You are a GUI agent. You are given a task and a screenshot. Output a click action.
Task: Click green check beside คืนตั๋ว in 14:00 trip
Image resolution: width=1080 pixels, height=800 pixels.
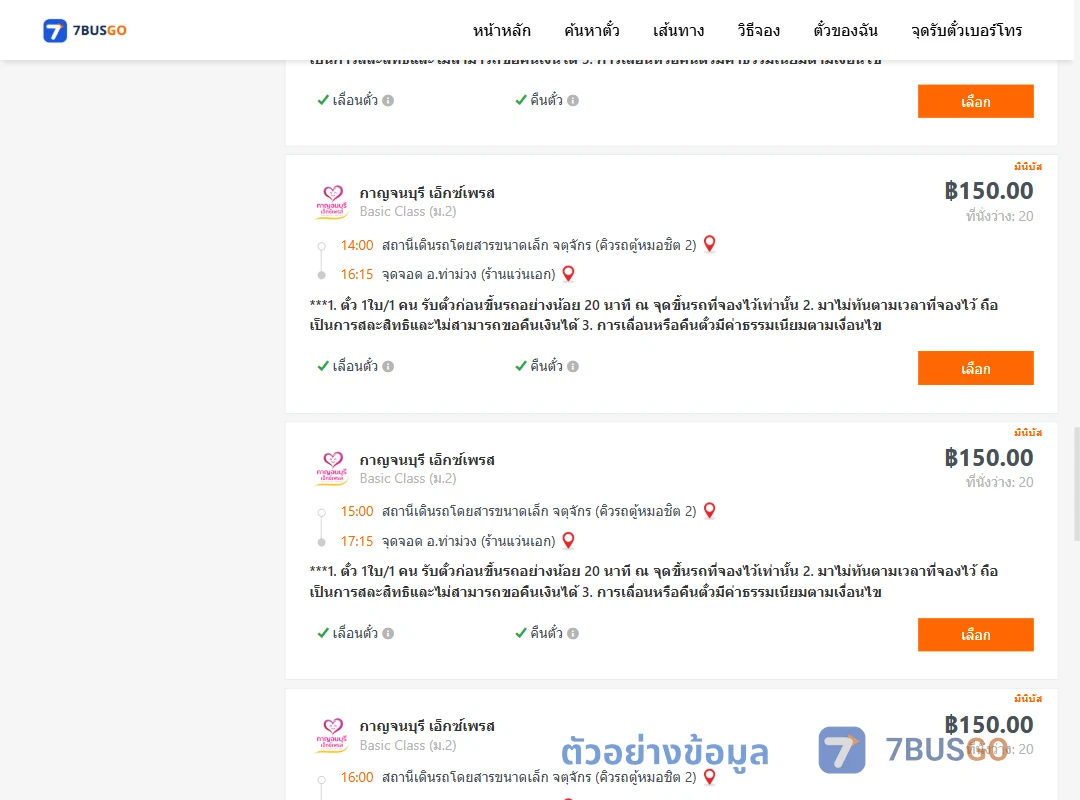(521, 366)
